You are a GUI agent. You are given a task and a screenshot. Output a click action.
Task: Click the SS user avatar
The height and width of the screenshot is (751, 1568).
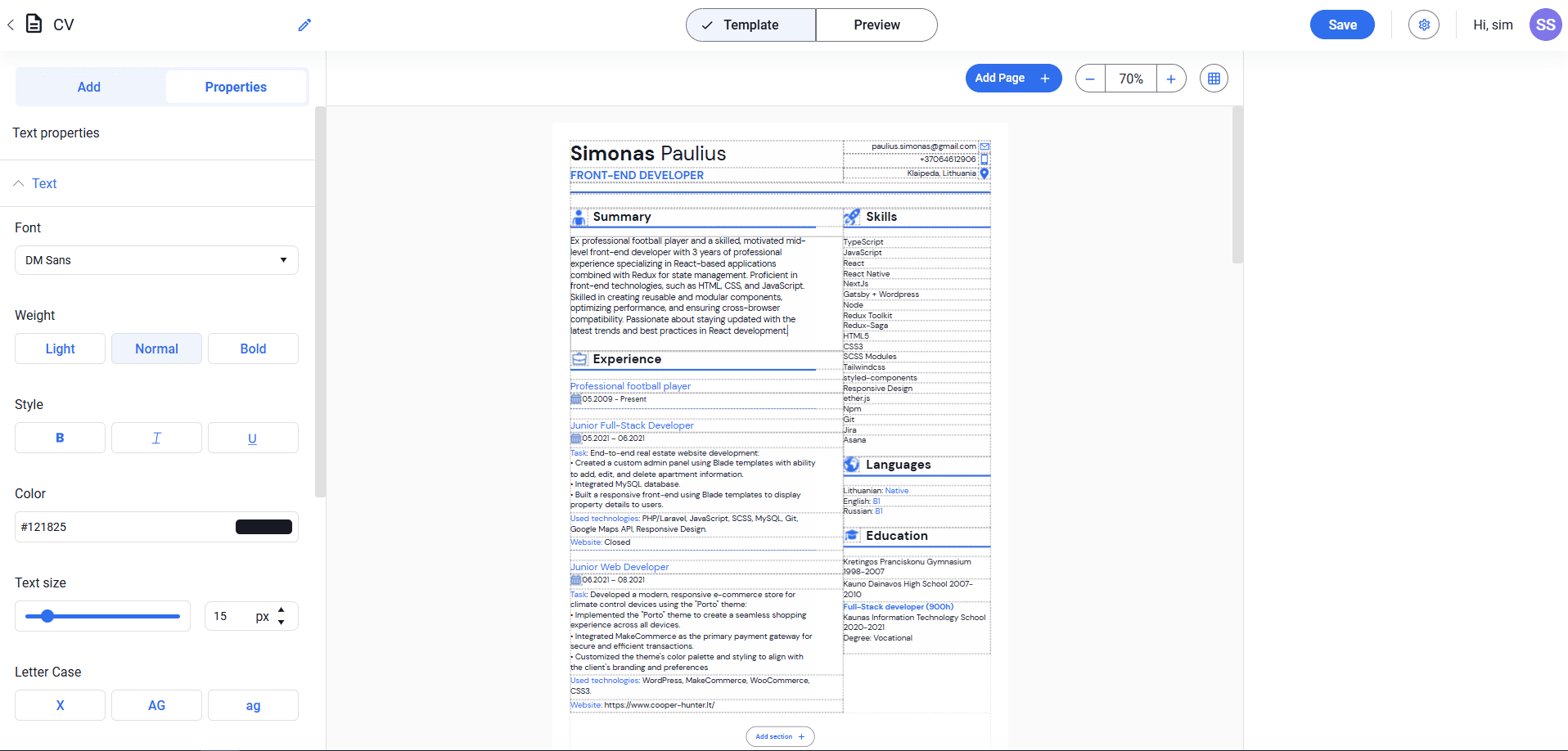[x=1545, y=25]
